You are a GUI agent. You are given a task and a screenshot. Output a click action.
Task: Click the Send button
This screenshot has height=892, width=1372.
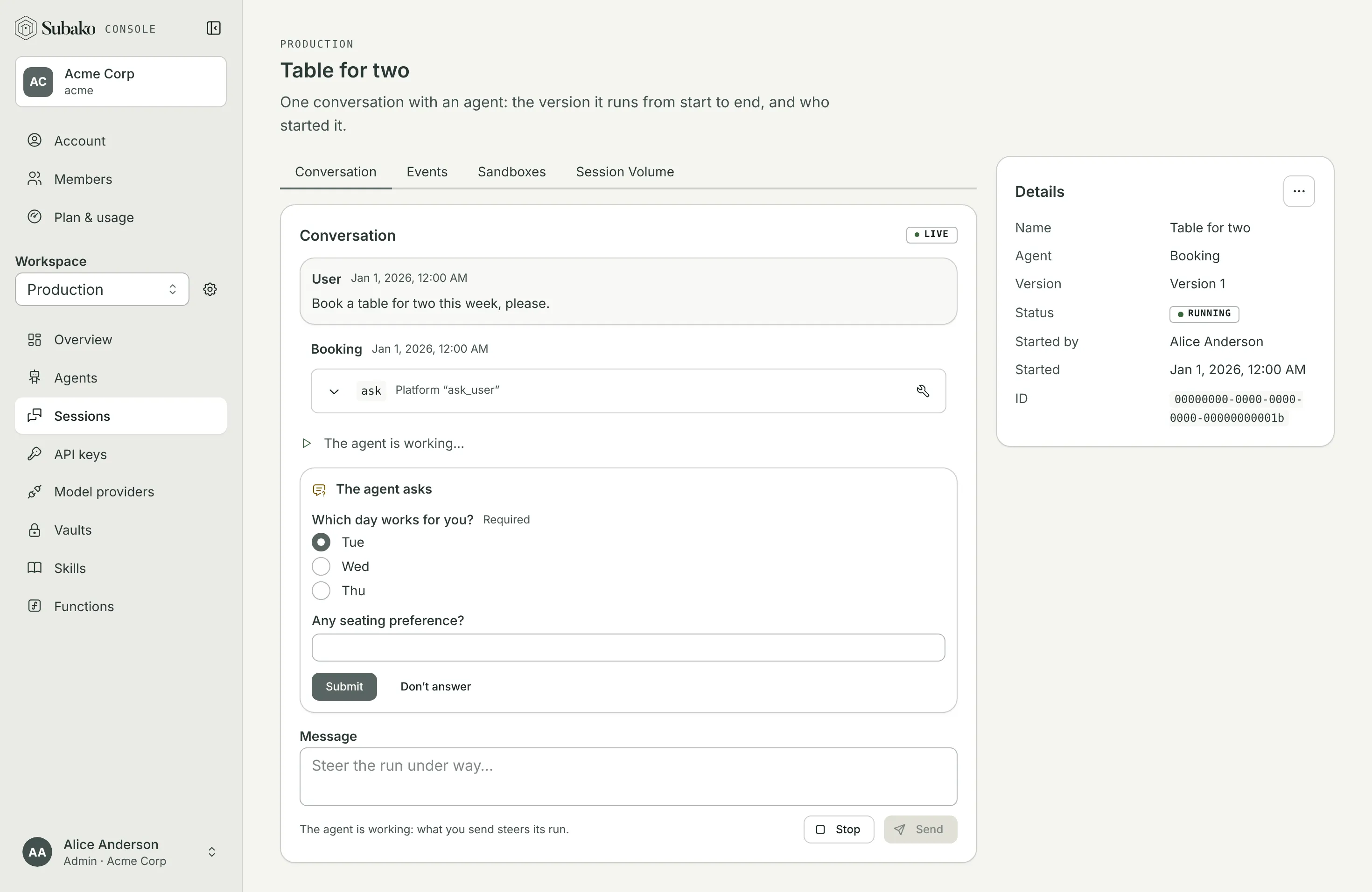pyautogui.click(x=920, y=829)
